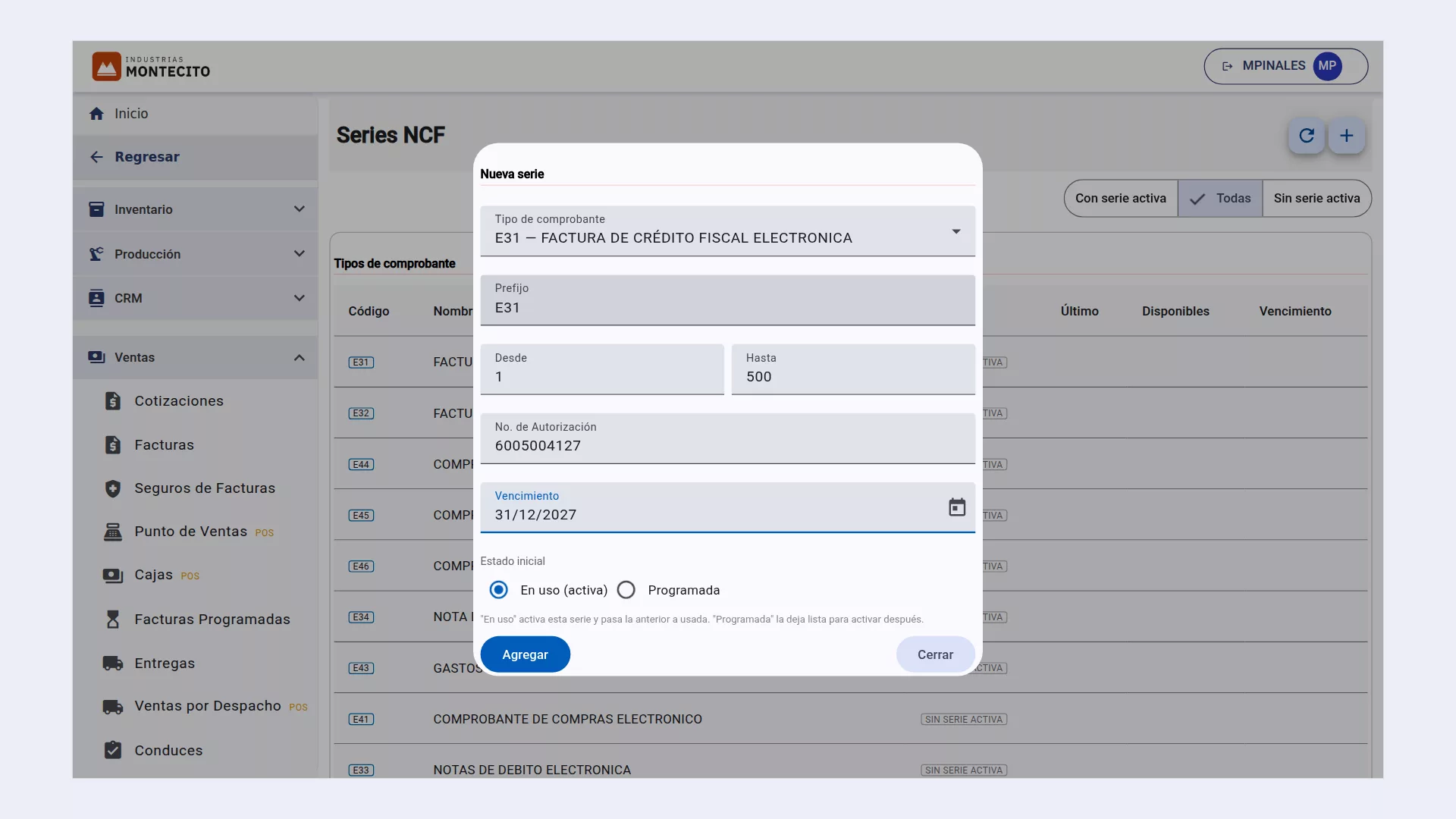Click the Seguros de Facturas shield icon

[113, 488]
